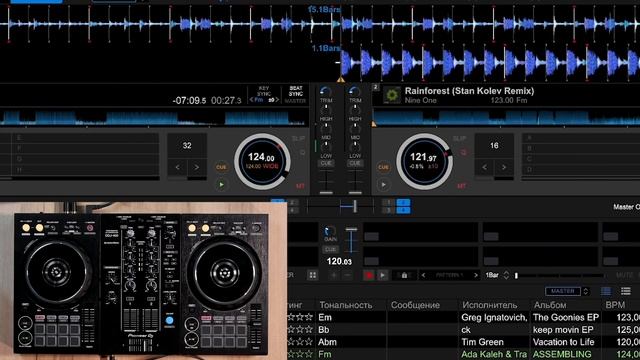The image size is (640, 360).
Task: Click channel 2 TRIM knob
Action: (355, 91)
